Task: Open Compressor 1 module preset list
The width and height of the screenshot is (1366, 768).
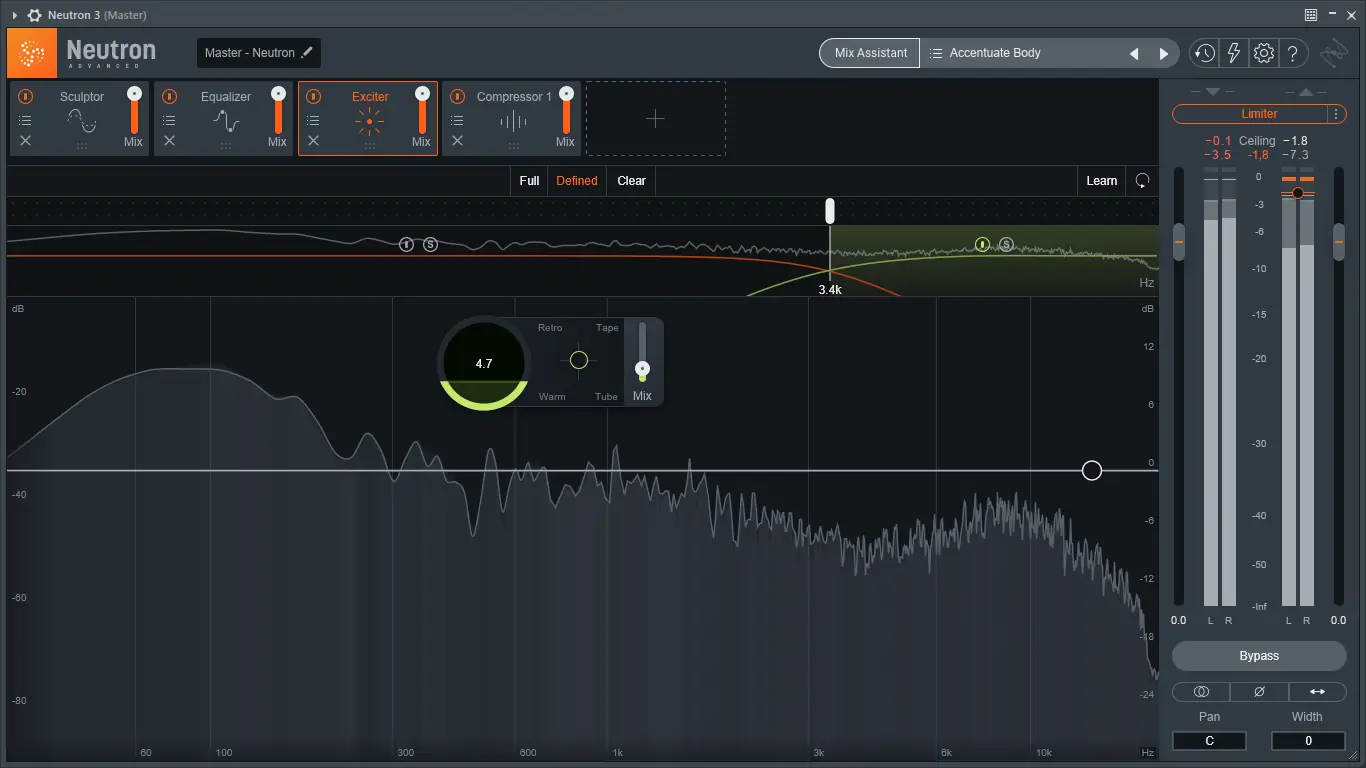Action: [x=457, y=120]
